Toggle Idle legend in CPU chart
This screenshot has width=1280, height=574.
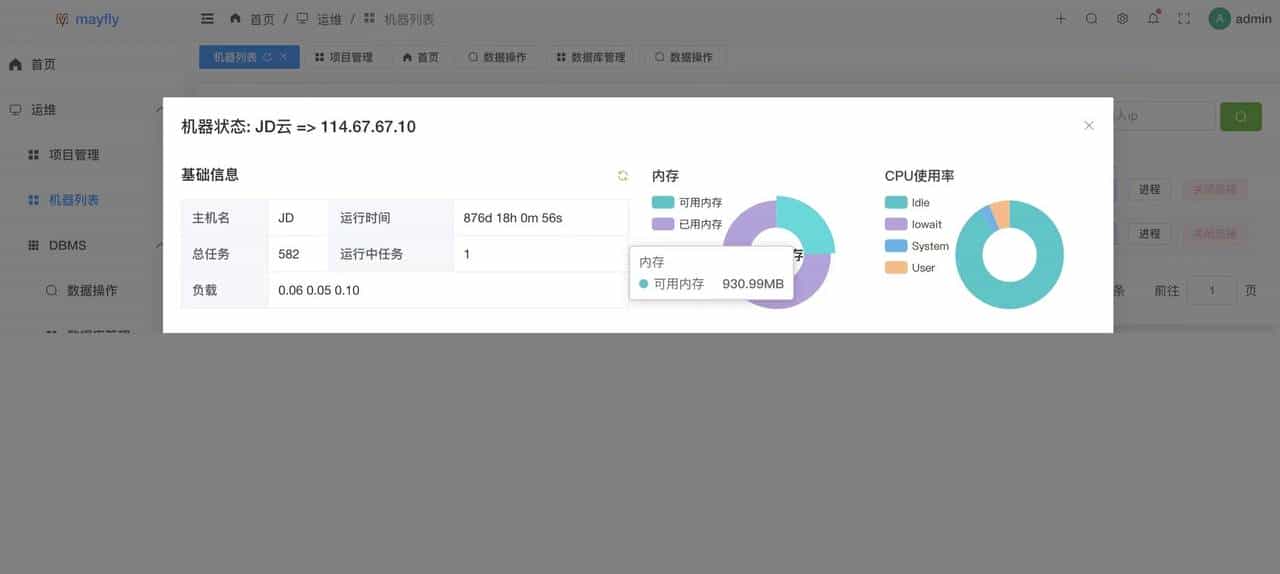click(x=907, y=202)
